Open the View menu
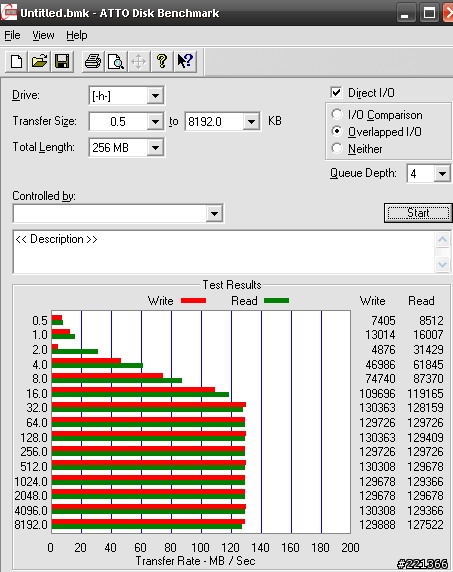Viewport: 453px width, 572px height. coord(43,35)
